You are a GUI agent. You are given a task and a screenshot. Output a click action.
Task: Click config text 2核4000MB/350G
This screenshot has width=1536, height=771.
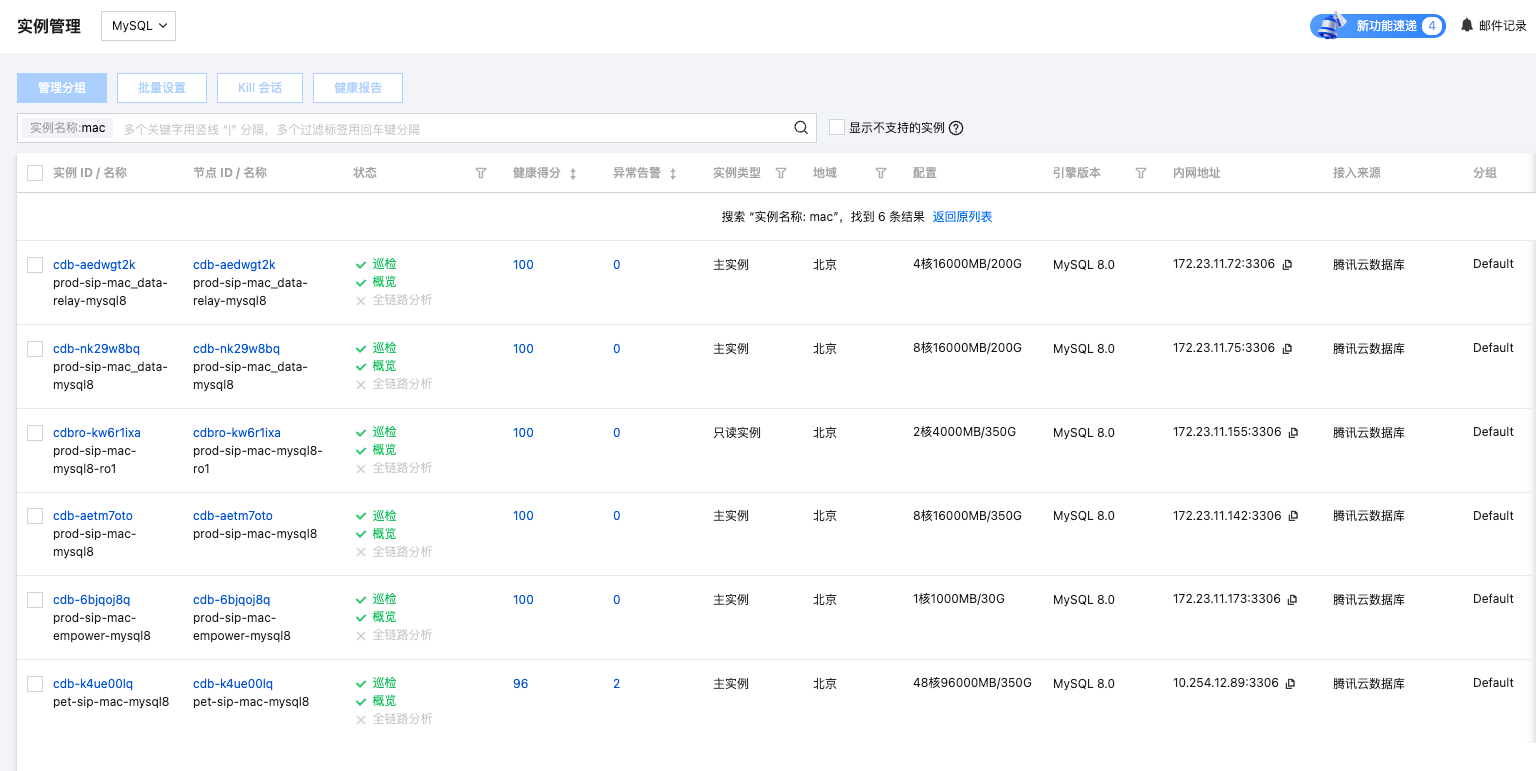pyautogui.click(x=964, y=432)
